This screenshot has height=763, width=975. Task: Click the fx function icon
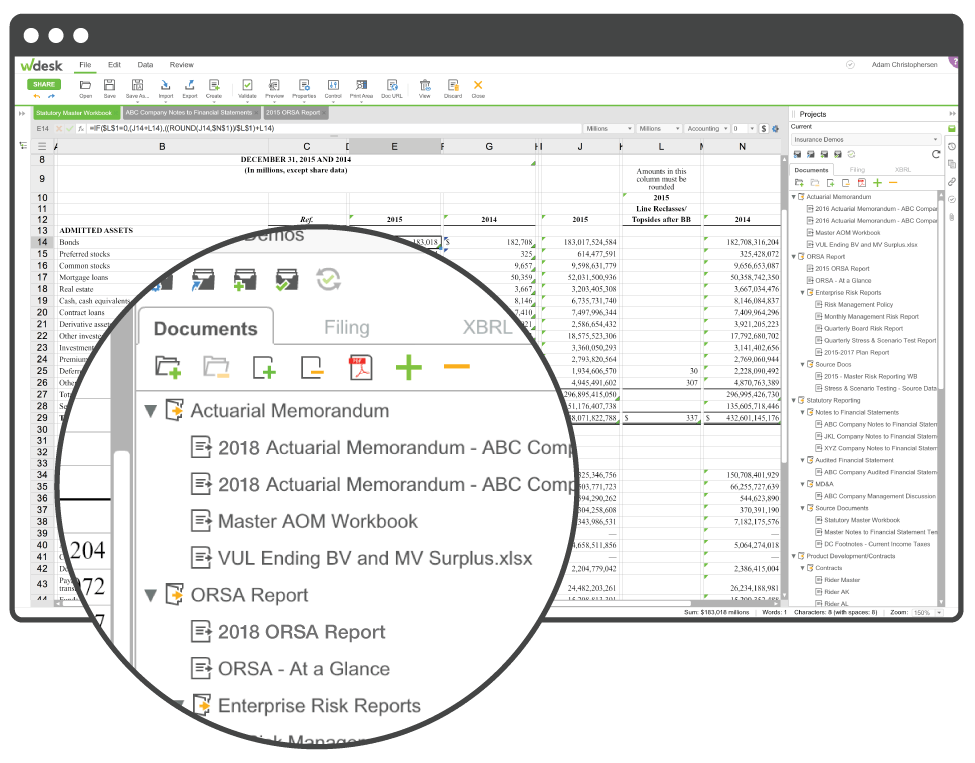pyautogui.click(x=81, y=129)
